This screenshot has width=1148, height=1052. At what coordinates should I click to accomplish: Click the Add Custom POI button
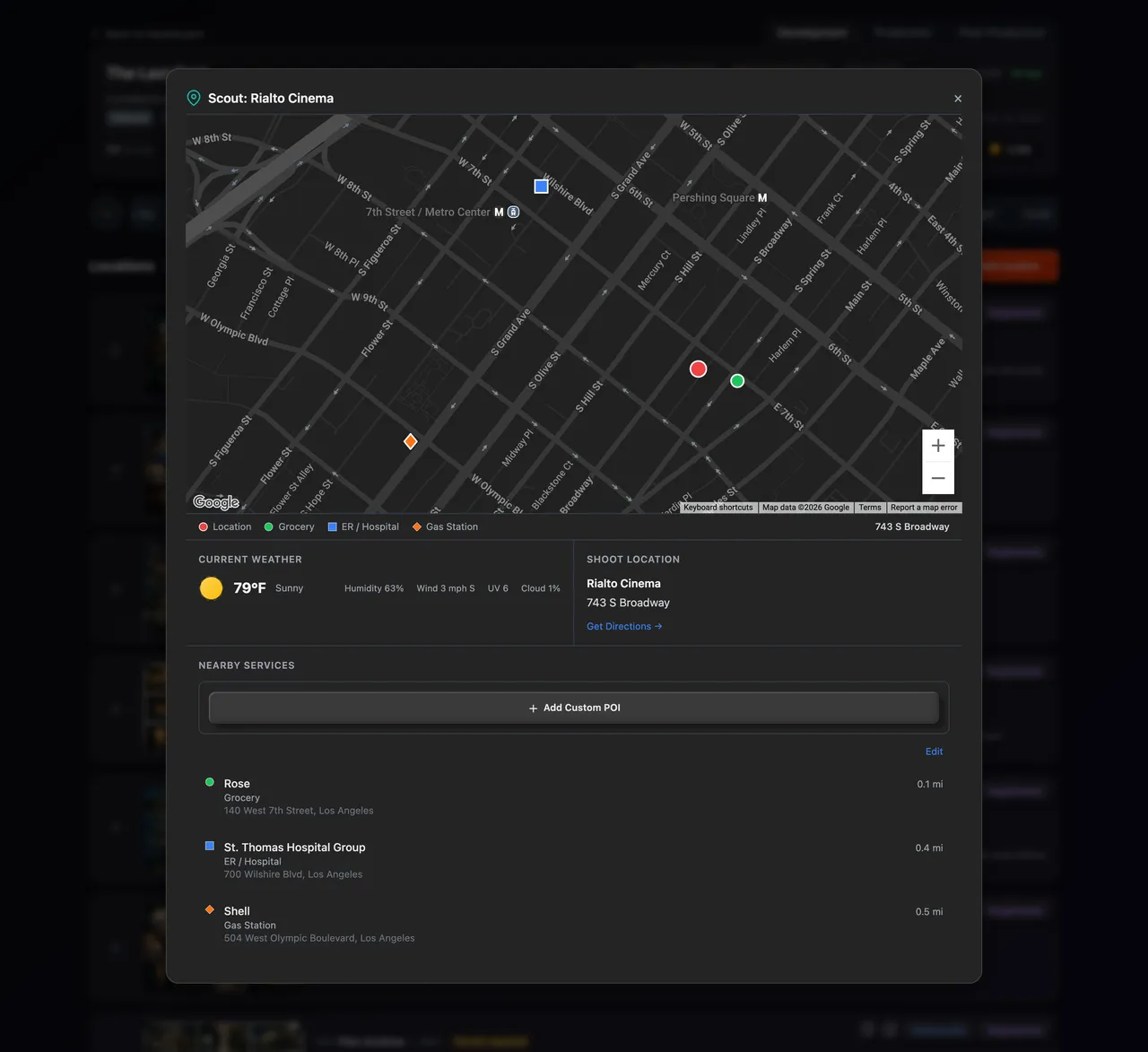click(574, 708)
